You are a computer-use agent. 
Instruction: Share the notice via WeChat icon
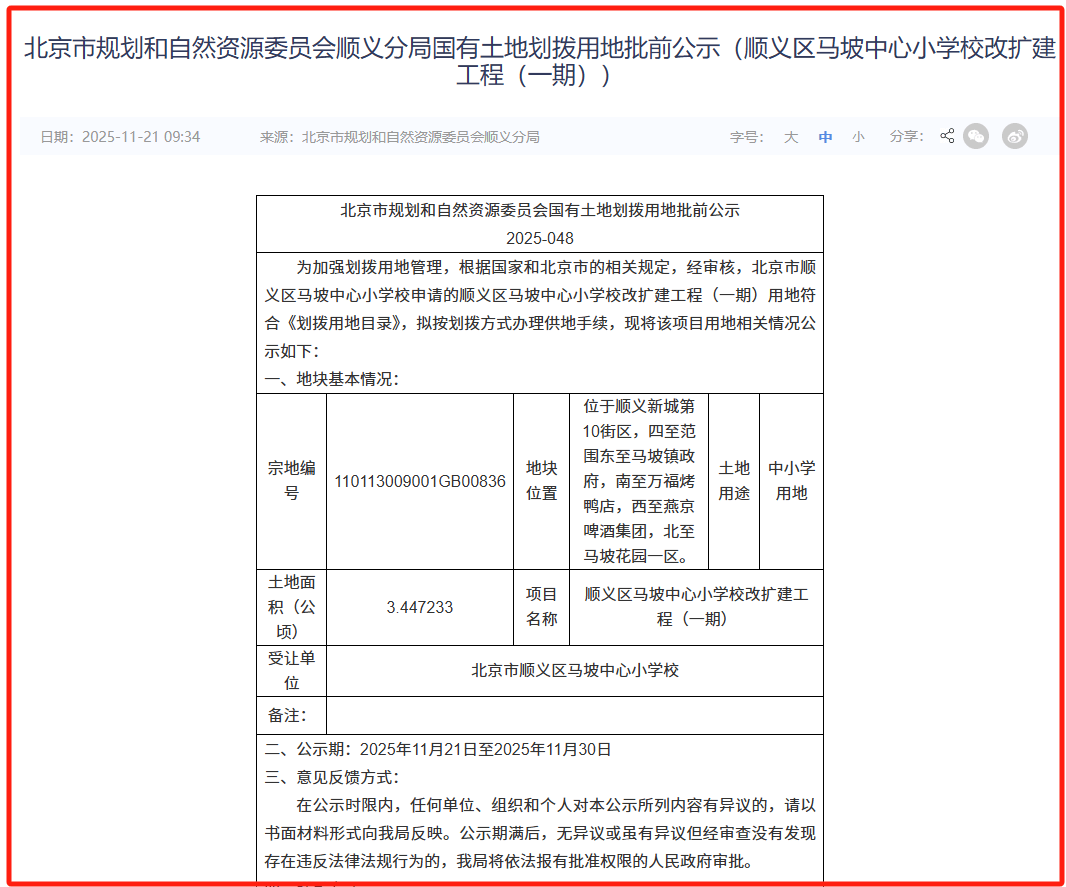click(976, 136)
